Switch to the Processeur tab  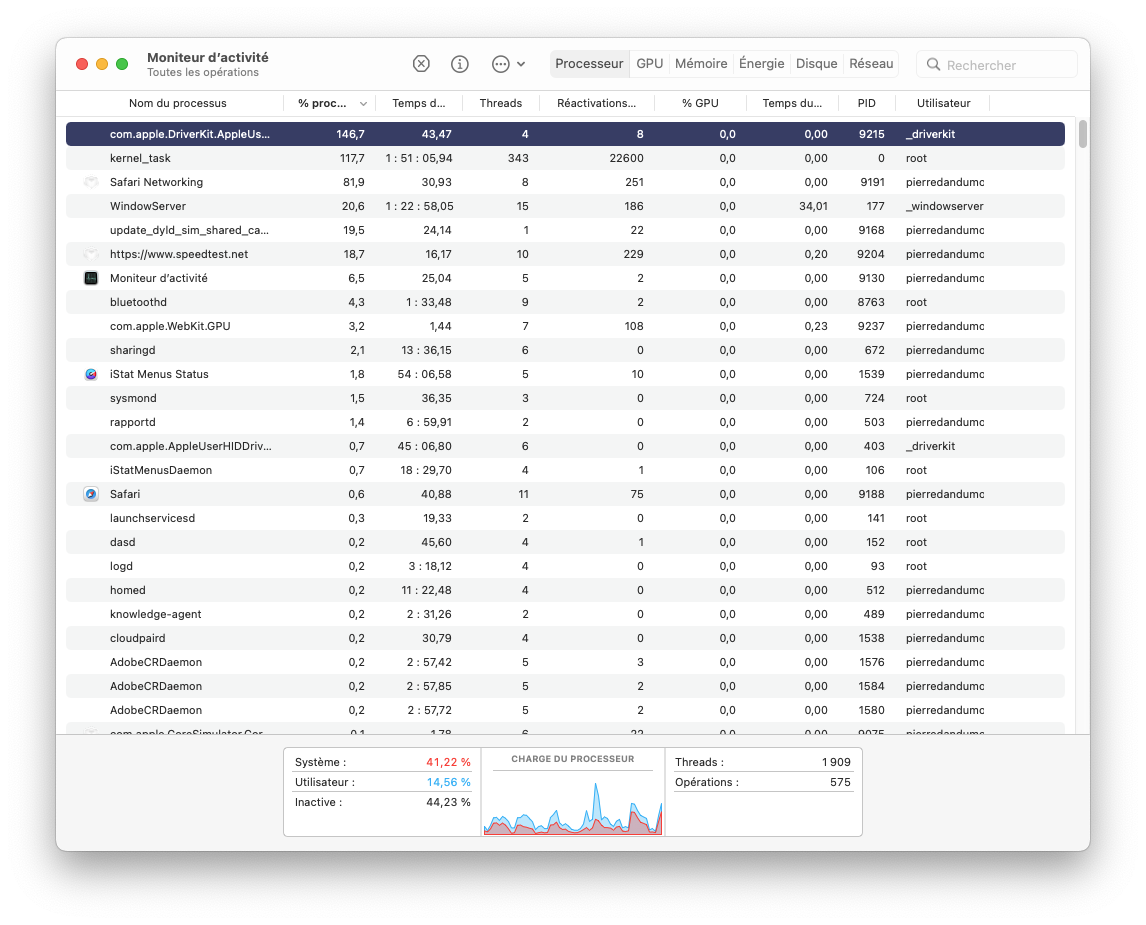(589, 64)
